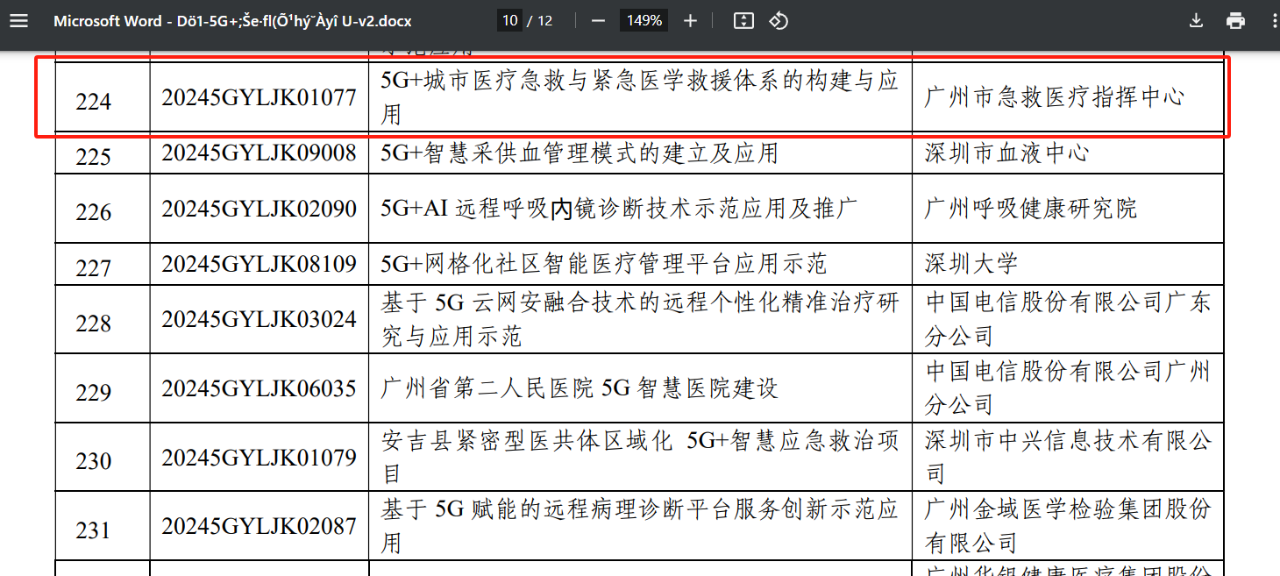Select text 5G+网格化社区智能医疗管理平台应用示范
The image size is (1280, 576).
coord(604,264)
